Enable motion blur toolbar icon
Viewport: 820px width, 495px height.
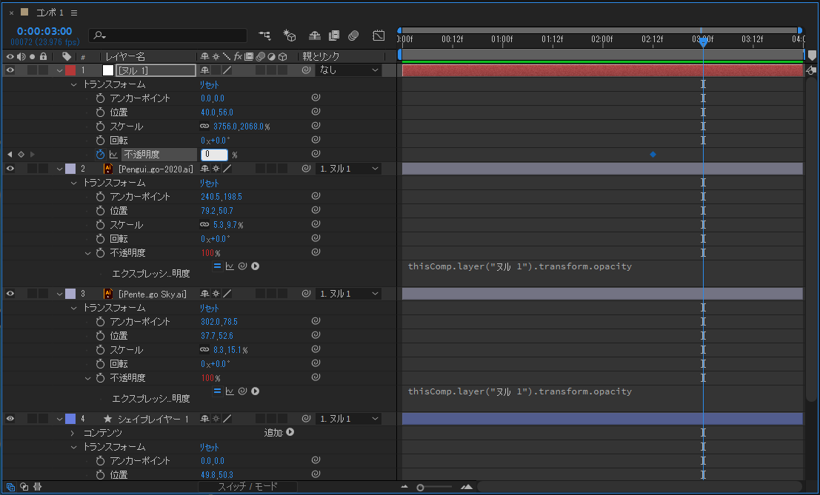click(354, 36)
